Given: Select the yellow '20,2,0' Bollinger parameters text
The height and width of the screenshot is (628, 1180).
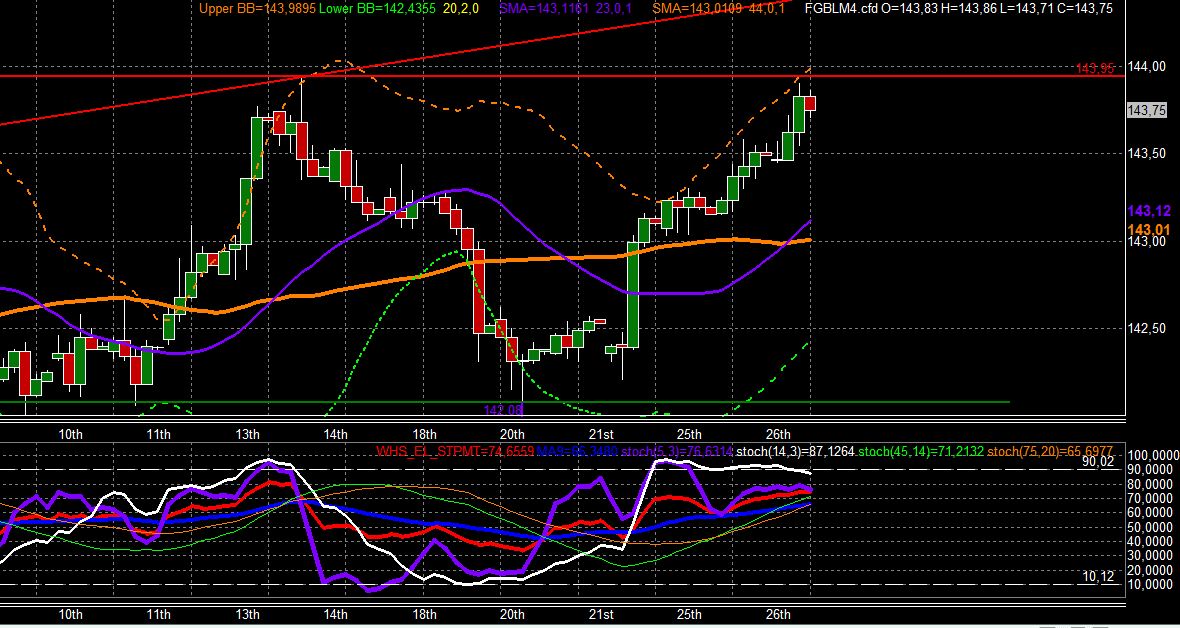Looking at the screenshot, I should 462,8.
